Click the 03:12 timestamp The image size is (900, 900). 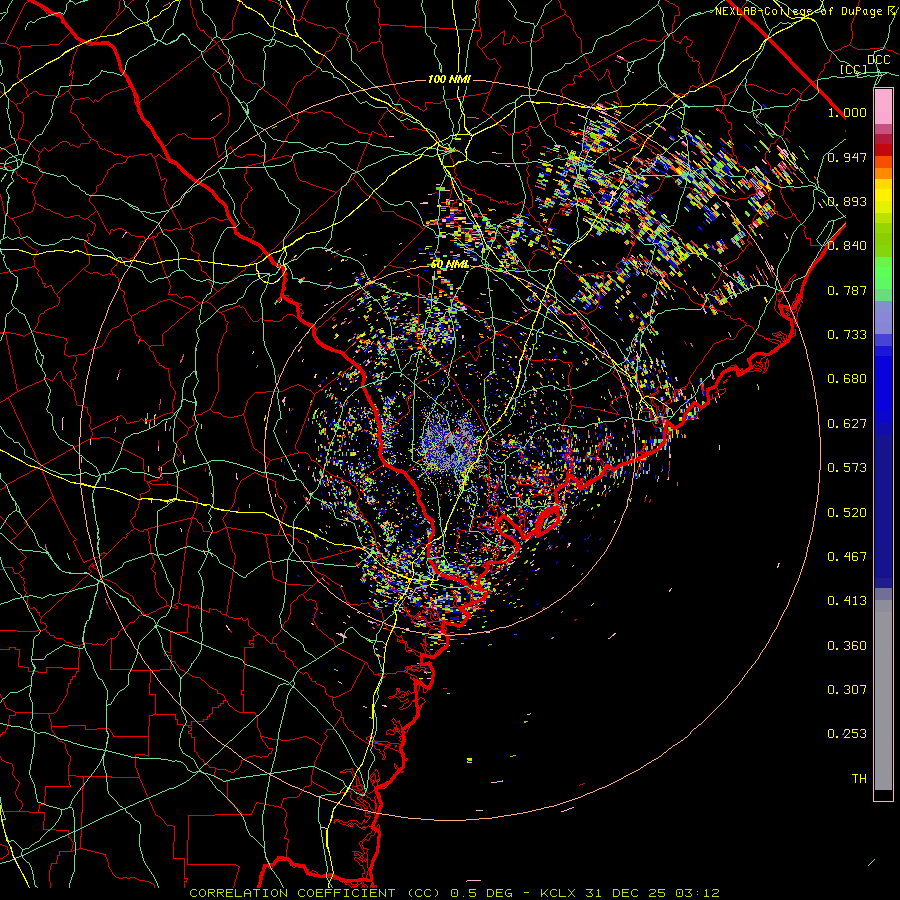[698, 893]
